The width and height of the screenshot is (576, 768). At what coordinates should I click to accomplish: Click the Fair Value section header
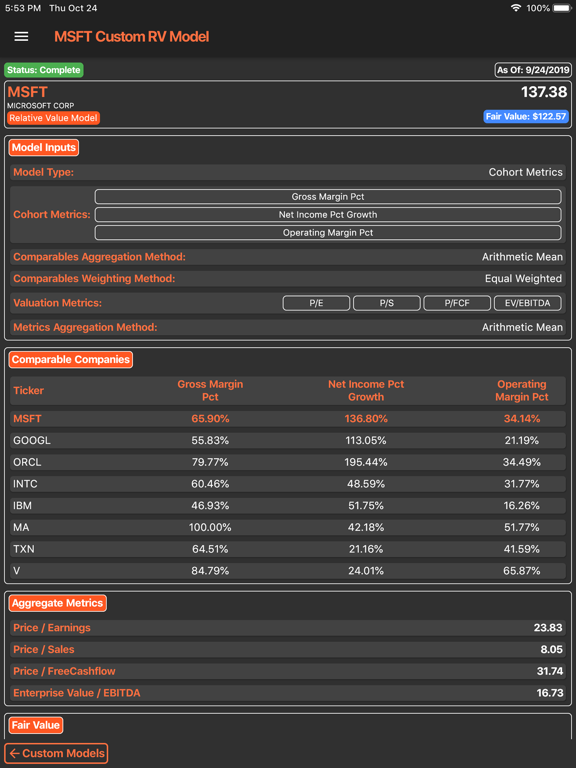36,725
